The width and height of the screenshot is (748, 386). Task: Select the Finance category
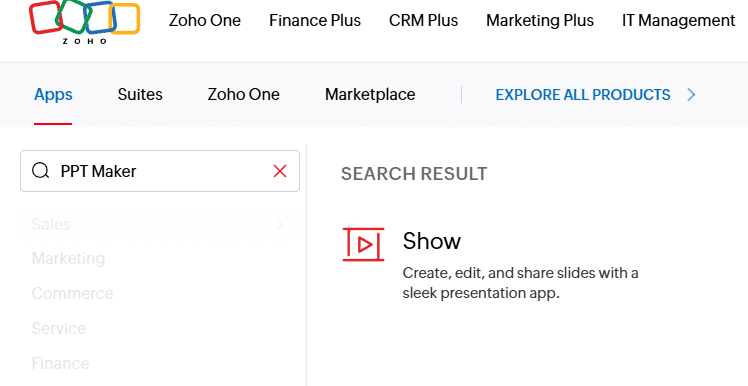(60, 364)
